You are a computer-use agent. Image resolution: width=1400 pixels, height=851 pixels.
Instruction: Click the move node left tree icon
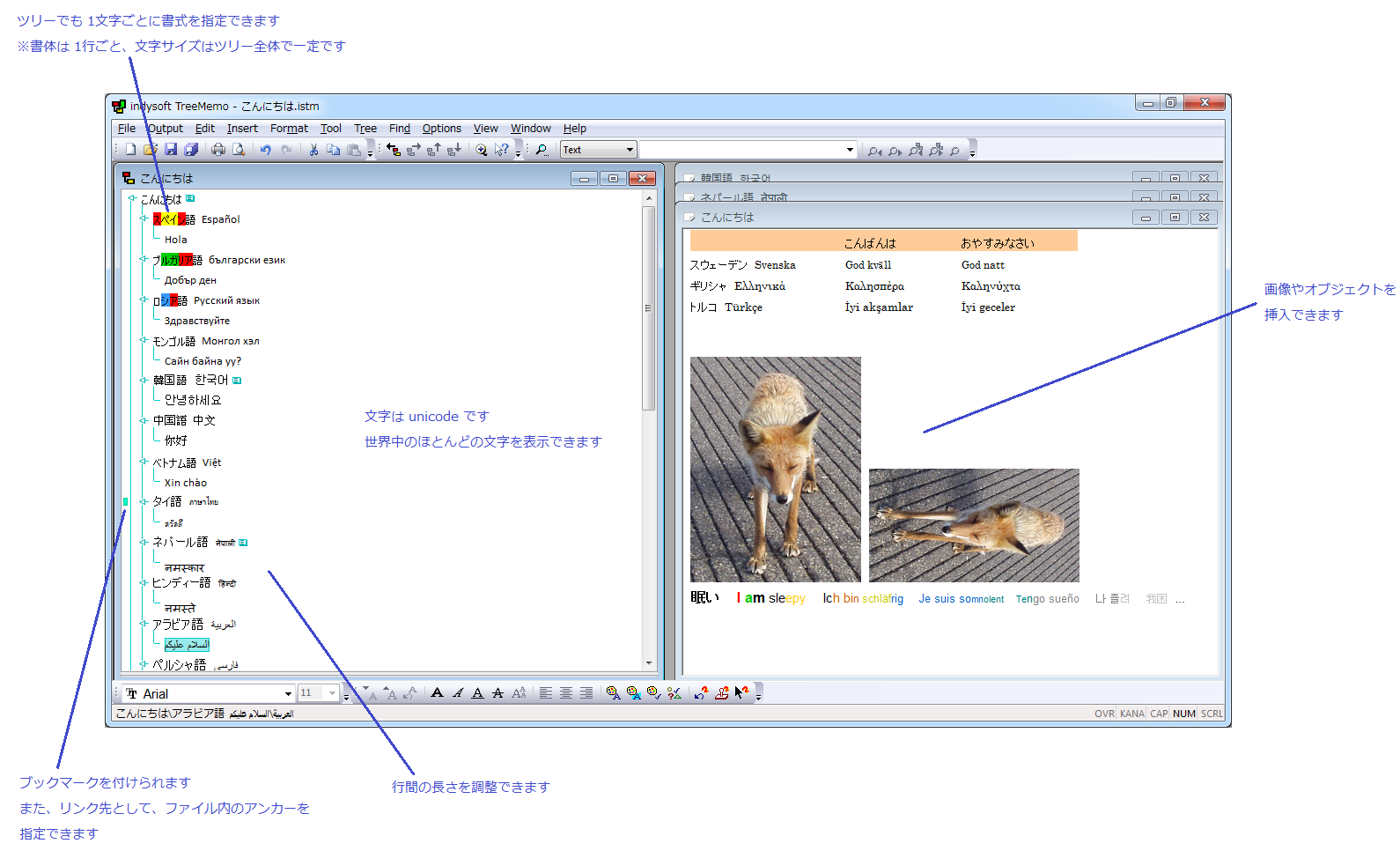pyautogui.click(x=394, y=150)
